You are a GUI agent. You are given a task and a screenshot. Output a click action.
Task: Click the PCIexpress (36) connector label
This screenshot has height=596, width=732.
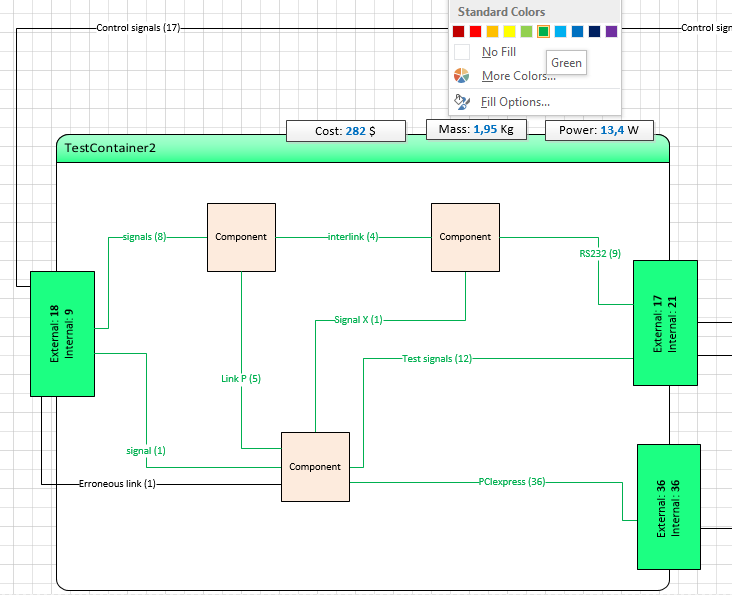point(512,482)
